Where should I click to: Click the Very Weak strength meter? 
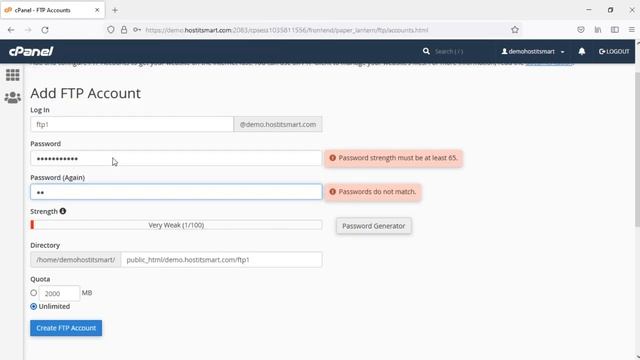tap(176, 225)
